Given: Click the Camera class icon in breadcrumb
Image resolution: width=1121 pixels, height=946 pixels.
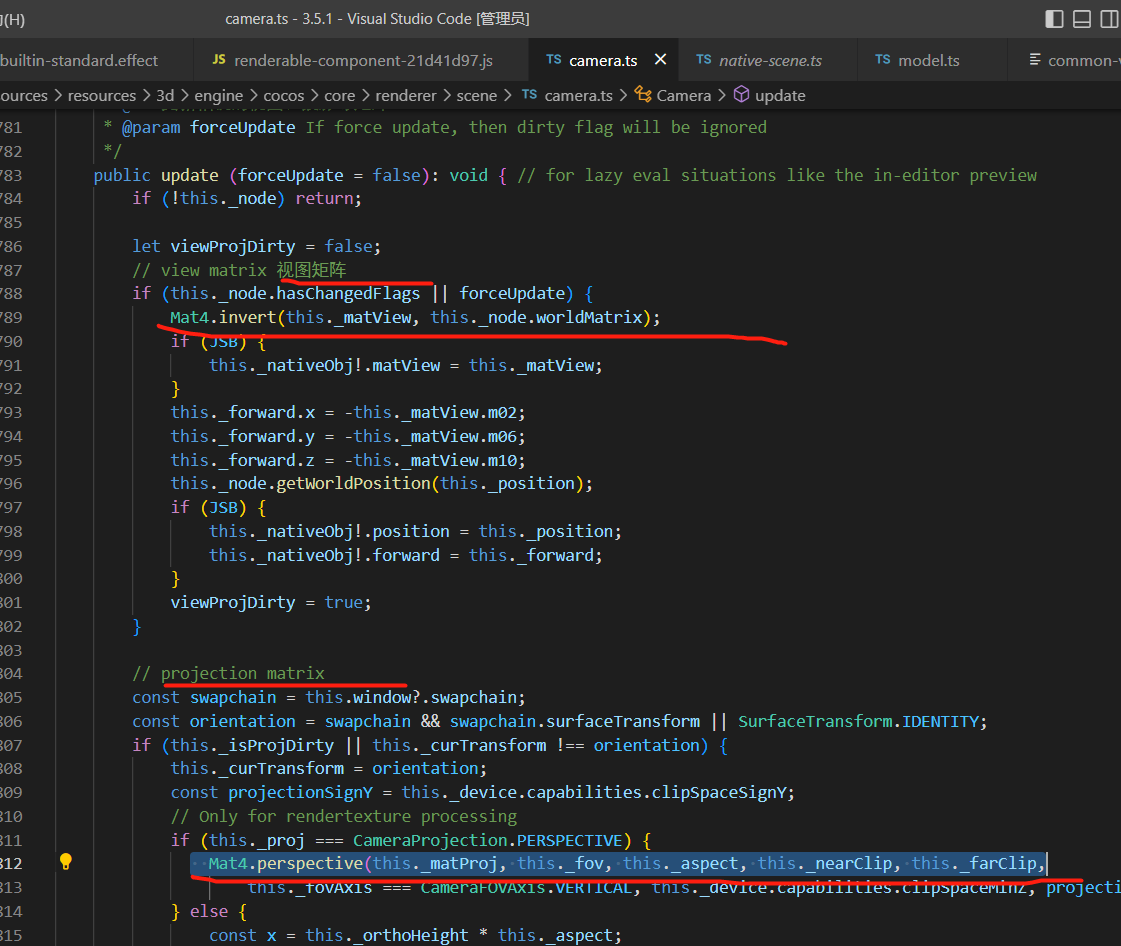Looking at the screenshot, I should pos(644,95).
